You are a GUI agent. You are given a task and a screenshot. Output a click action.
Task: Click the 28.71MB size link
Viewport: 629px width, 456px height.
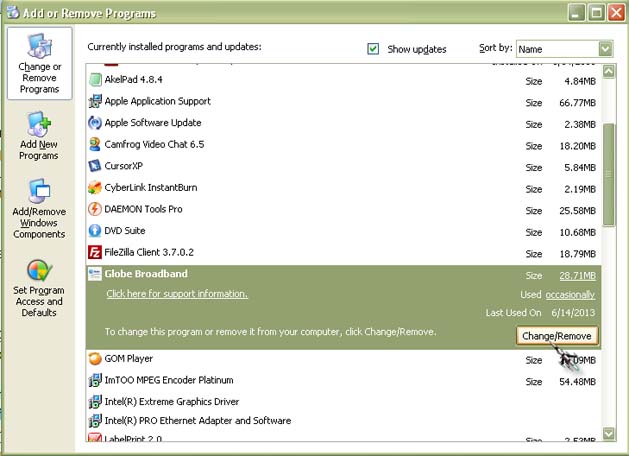[578, 276]
